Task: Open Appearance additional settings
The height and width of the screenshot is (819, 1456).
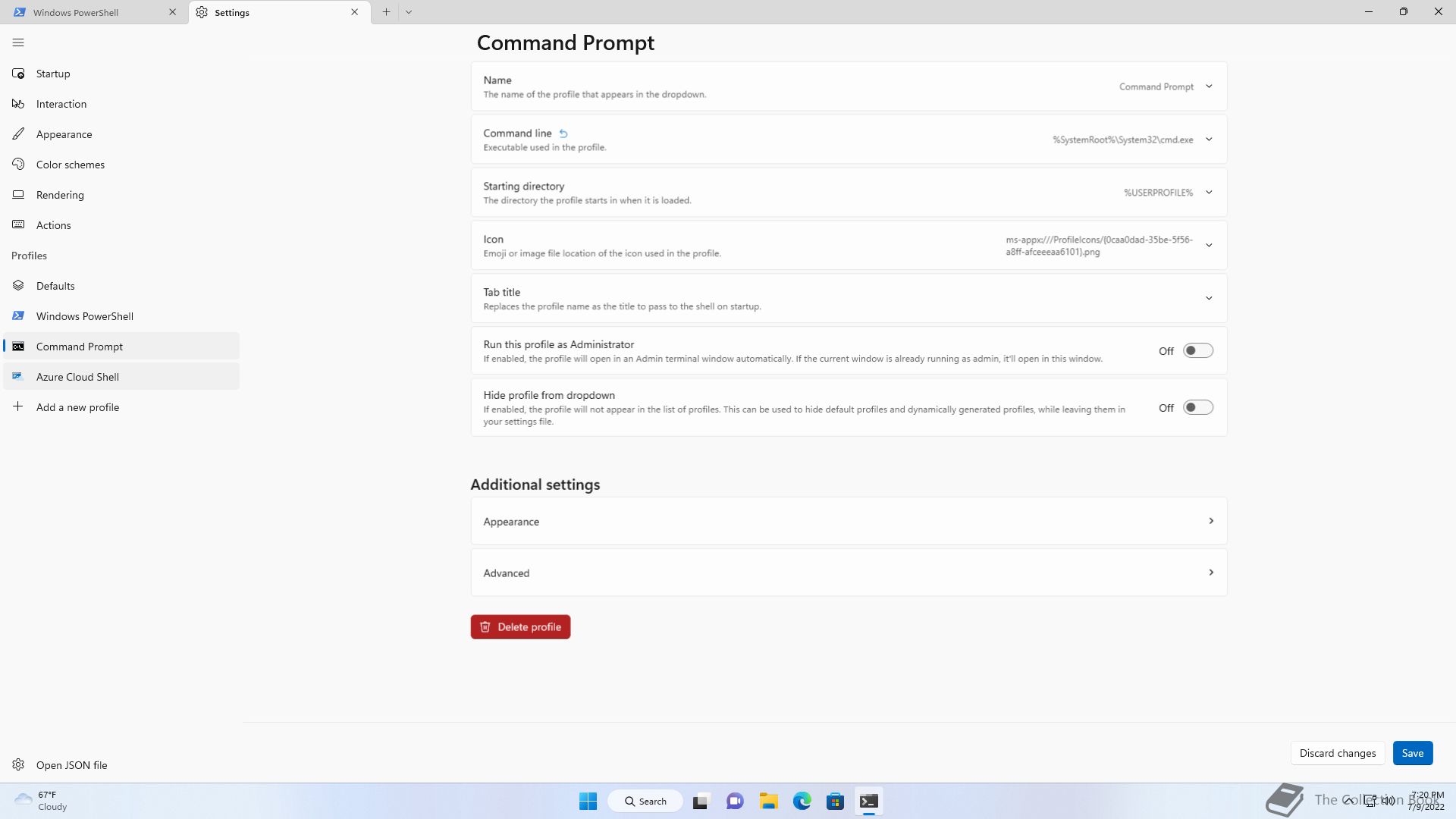Action: [x=849, y=521]
